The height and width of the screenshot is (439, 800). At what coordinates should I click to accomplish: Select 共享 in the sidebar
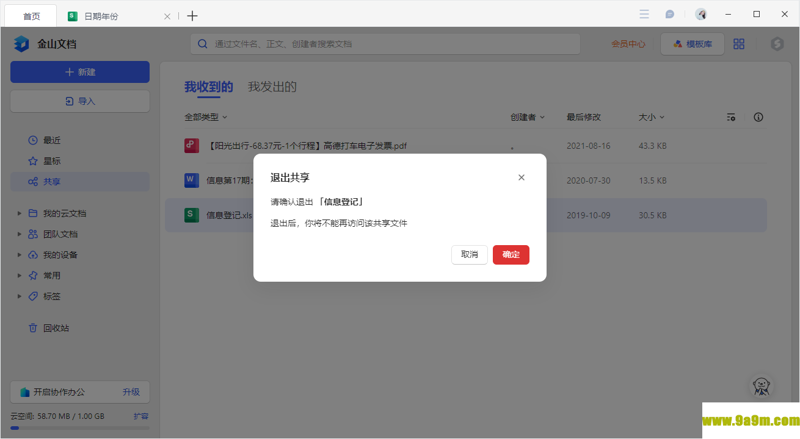(x=80, y=182)
